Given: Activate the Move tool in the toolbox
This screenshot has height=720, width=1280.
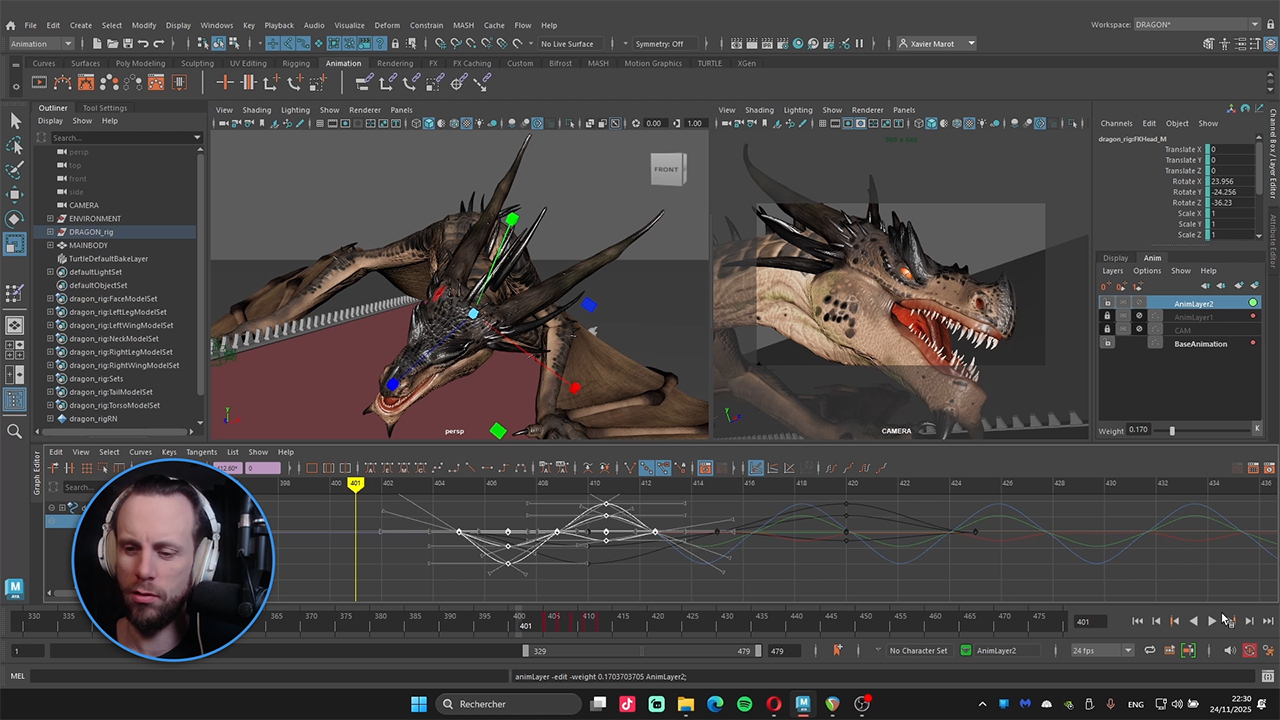Looking at the screenshot, I should (x=15, y=194).
